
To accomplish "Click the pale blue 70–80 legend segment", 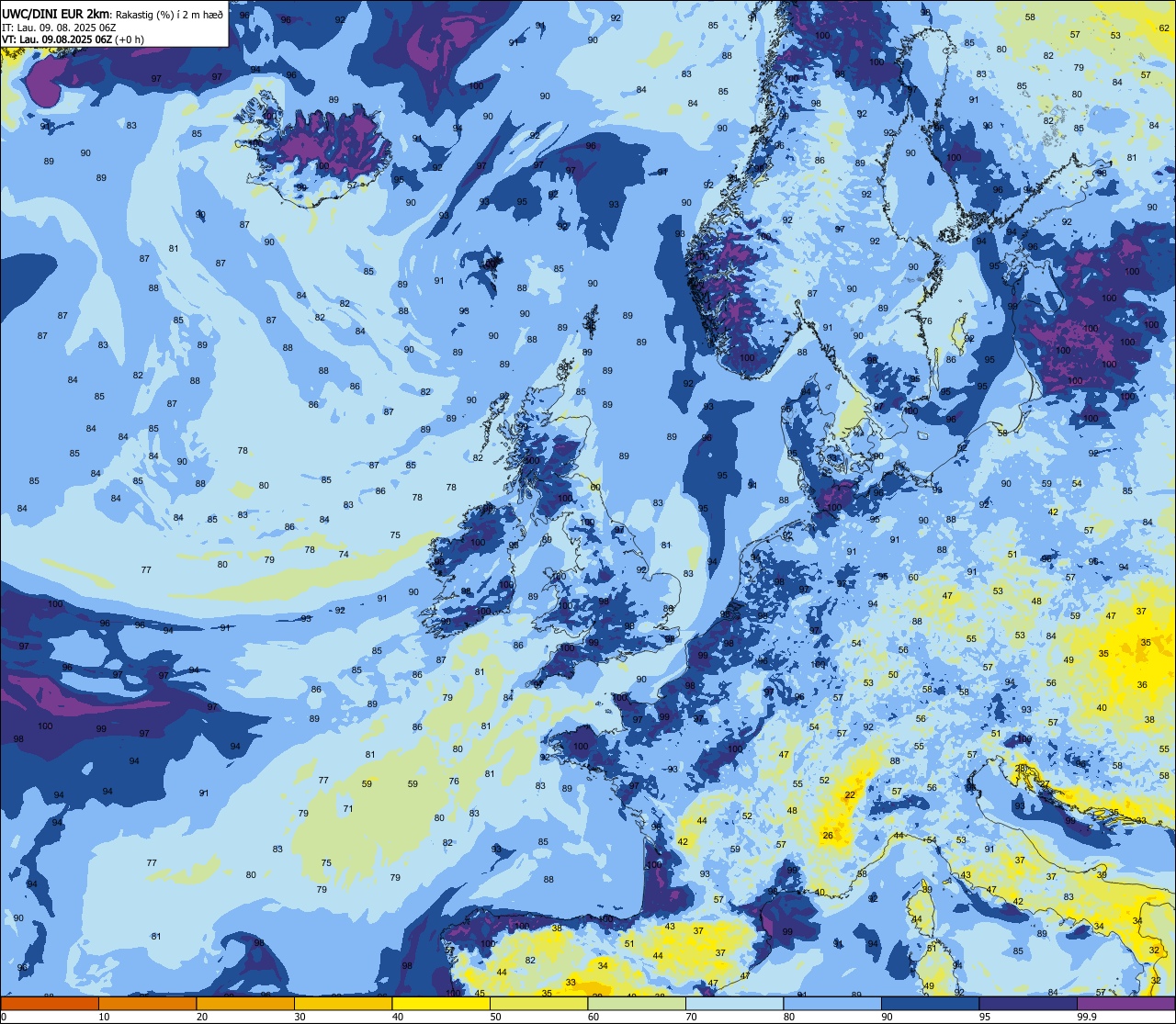I will point(734,1003).
